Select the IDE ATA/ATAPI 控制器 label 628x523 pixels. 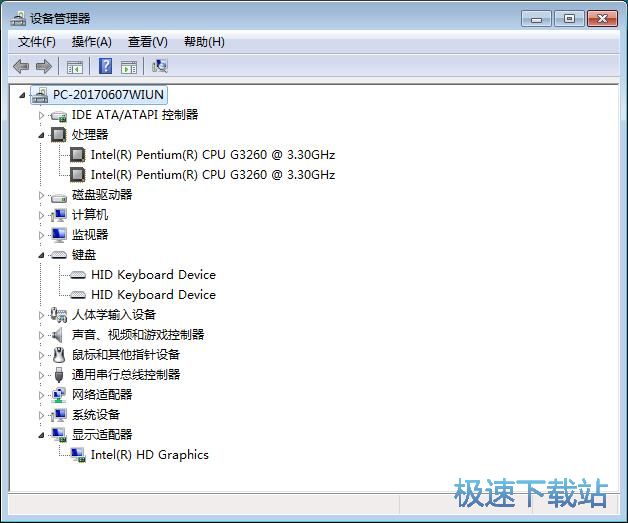(x=135, y=115)
